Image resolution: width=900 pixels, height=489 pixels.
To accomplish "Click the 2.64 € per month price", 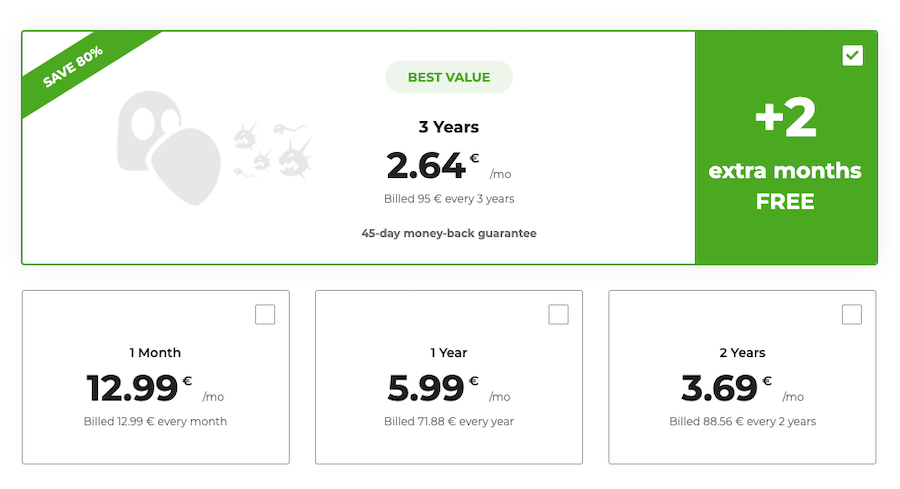I will coord(449,165).
